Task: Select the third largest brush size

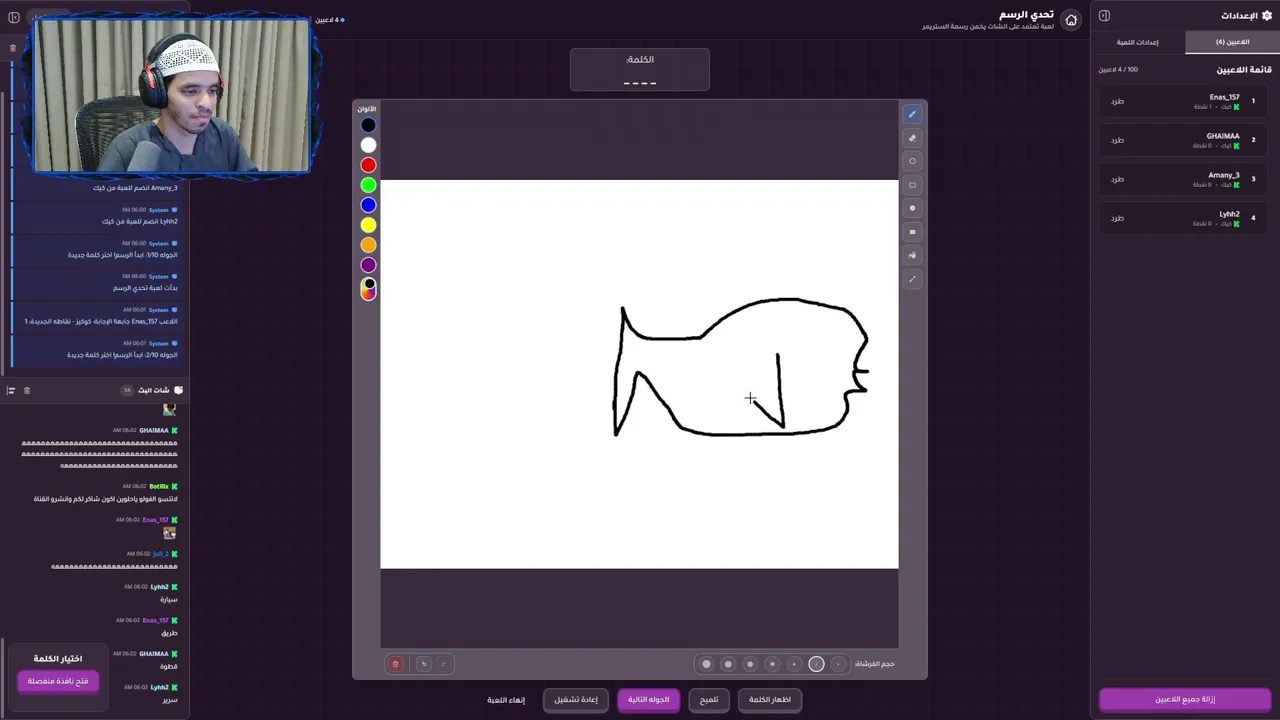Action: click(750, 664)
